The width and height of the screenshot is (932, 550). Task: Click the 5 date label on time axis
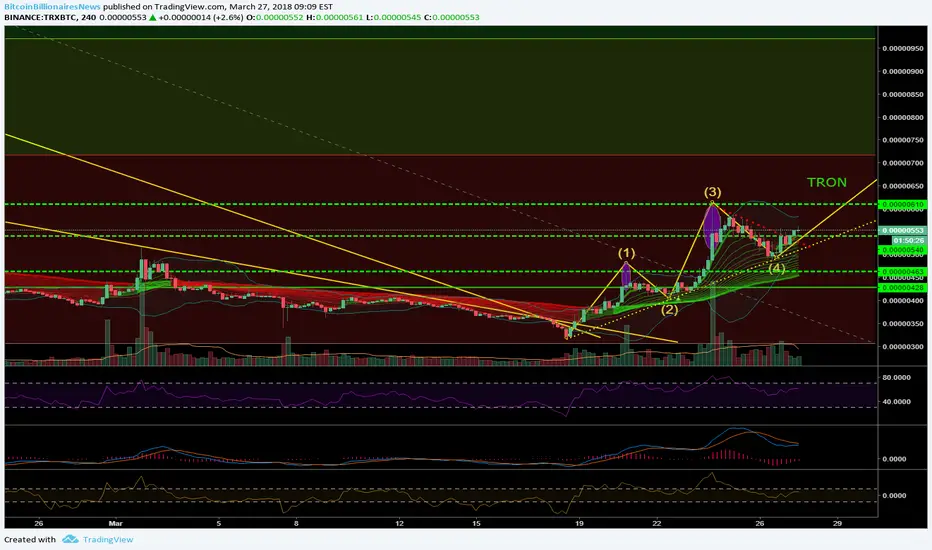(219, 524)
